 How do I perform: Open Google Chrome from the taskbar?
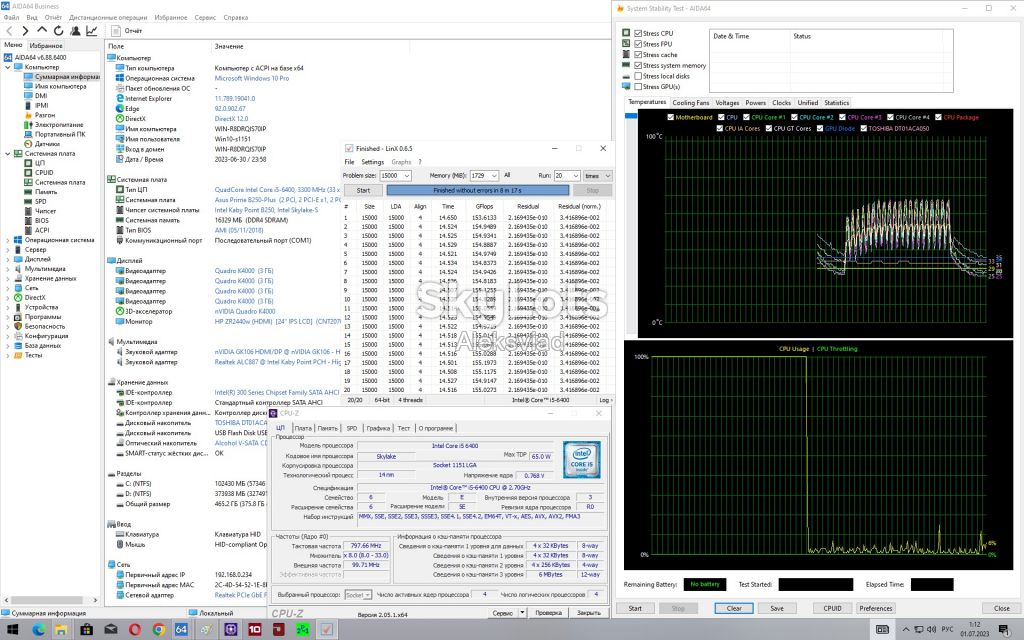[159, 630]
